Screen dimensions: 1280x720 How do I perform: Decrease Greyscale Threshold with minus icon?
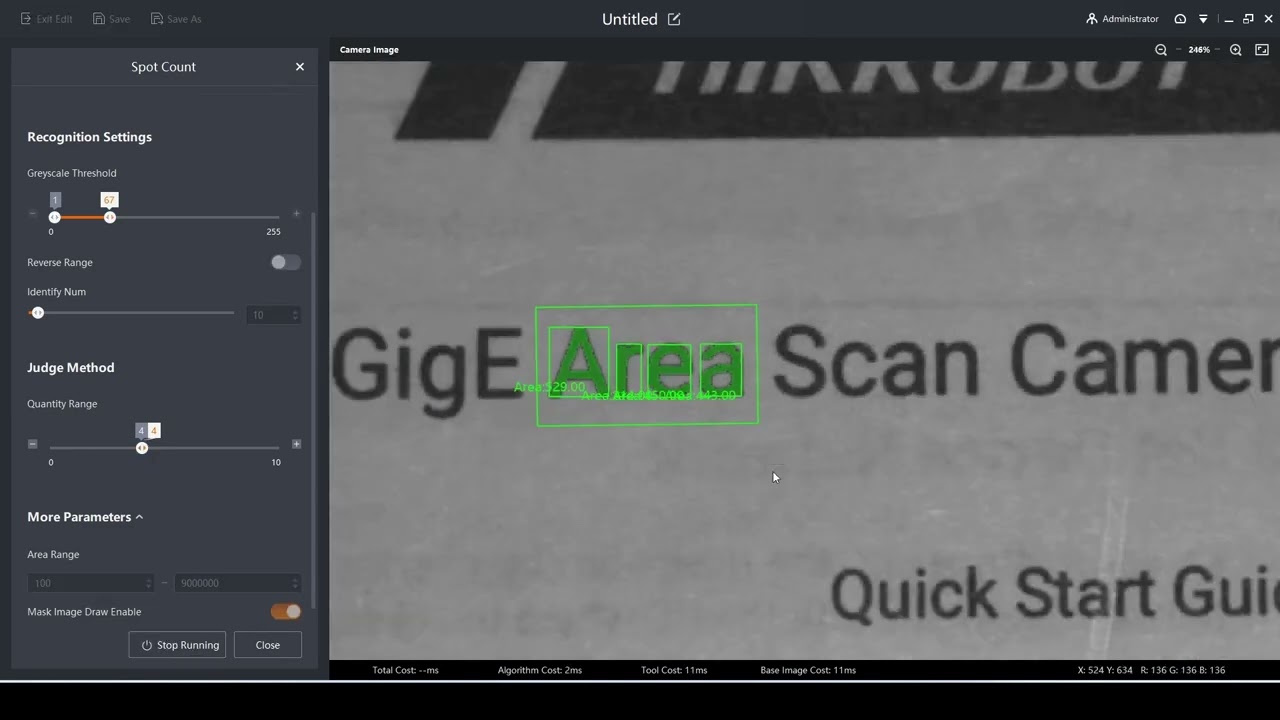coord(33,214)
